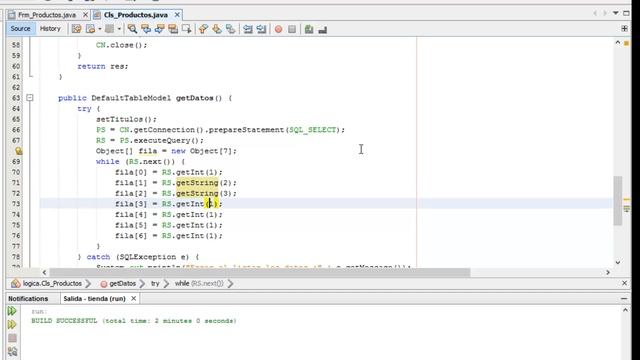Click the navigate Back icon in editor toolbar
This screenshot has width=640, height=360.
tap(91, 29)
